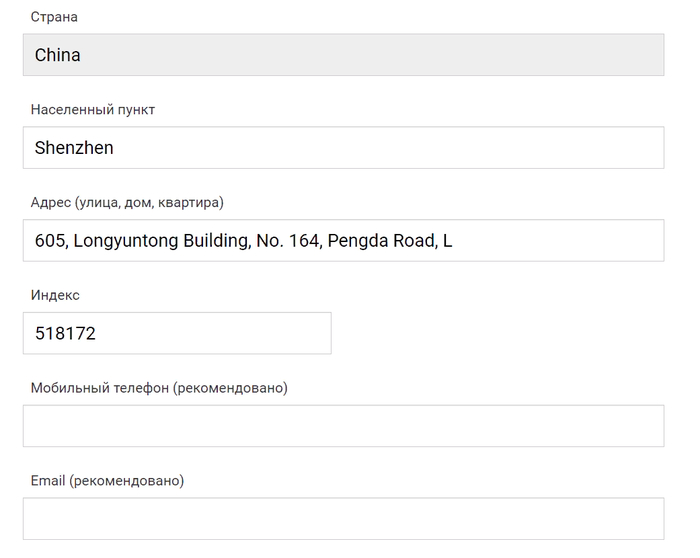
Task: Place cursor on the number 518172
Action: pos(65,334)
